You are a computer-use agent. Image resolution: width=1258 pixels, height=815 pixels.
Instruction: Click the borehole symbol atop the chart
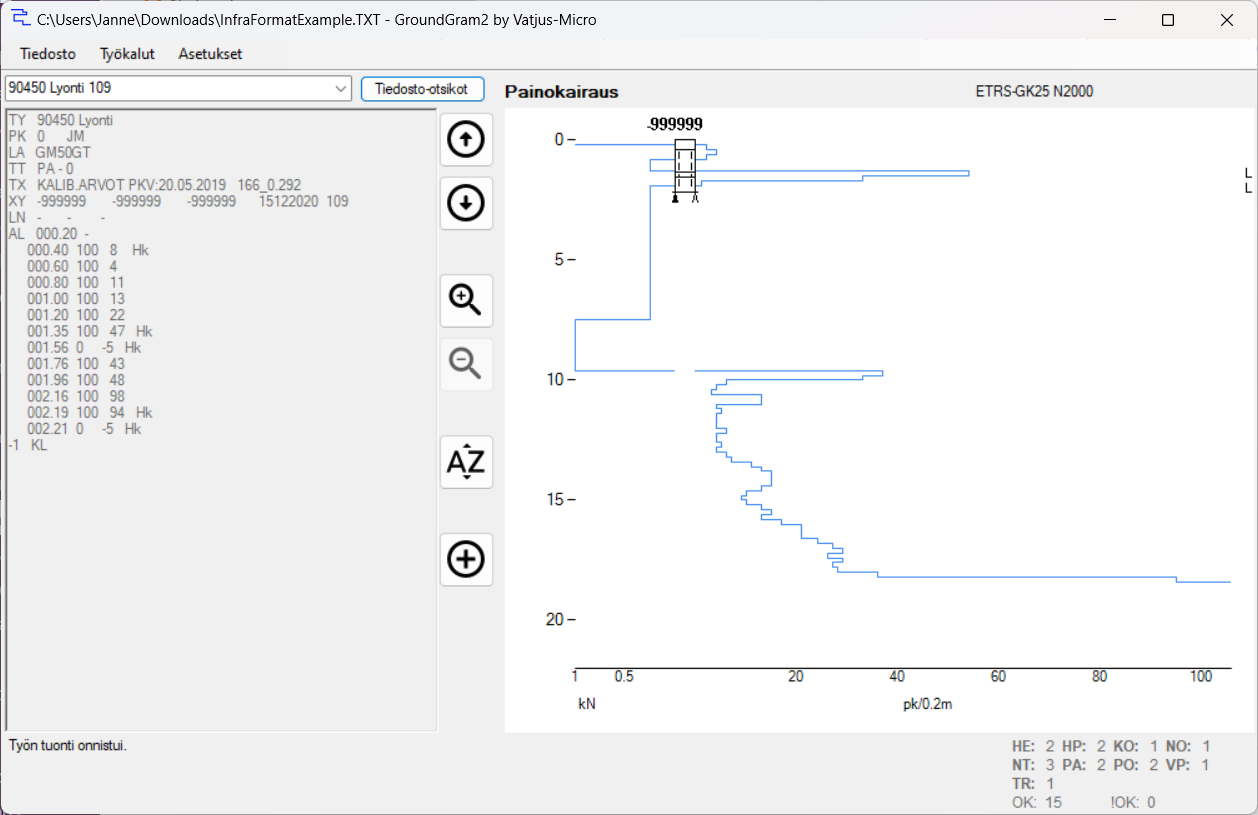pyautogui.click(x=685, y=170)
